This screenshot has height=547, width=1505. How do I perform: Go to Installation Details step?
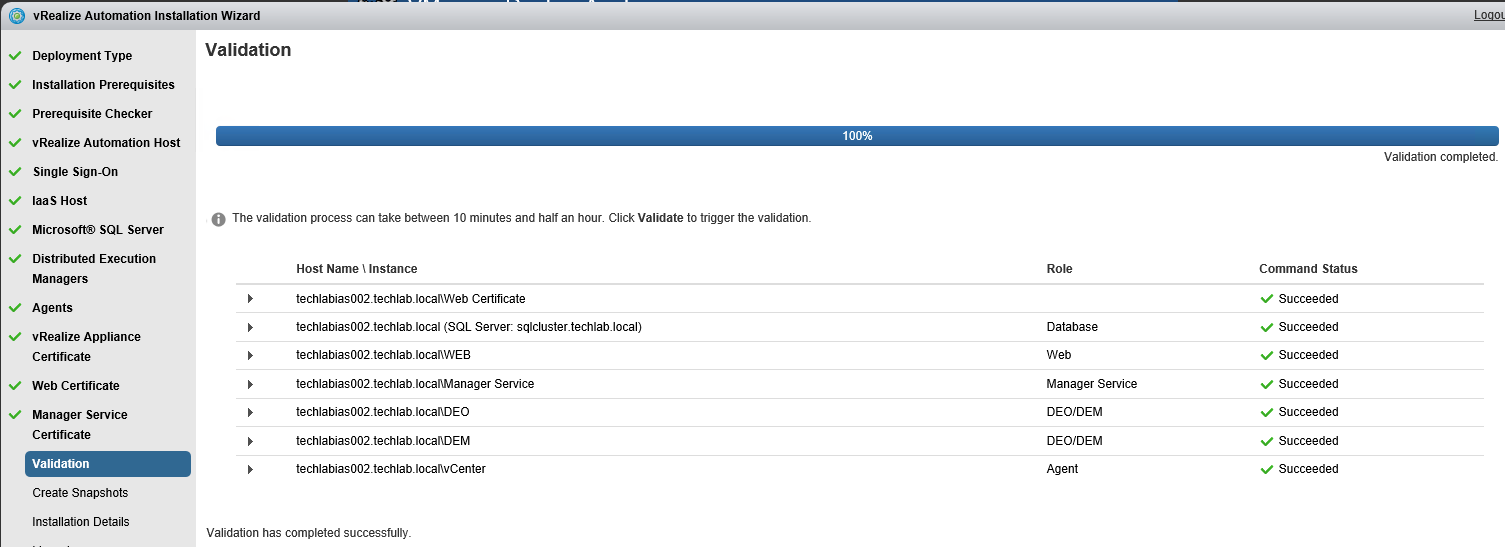pyautogui.click(x=81, y=522)
